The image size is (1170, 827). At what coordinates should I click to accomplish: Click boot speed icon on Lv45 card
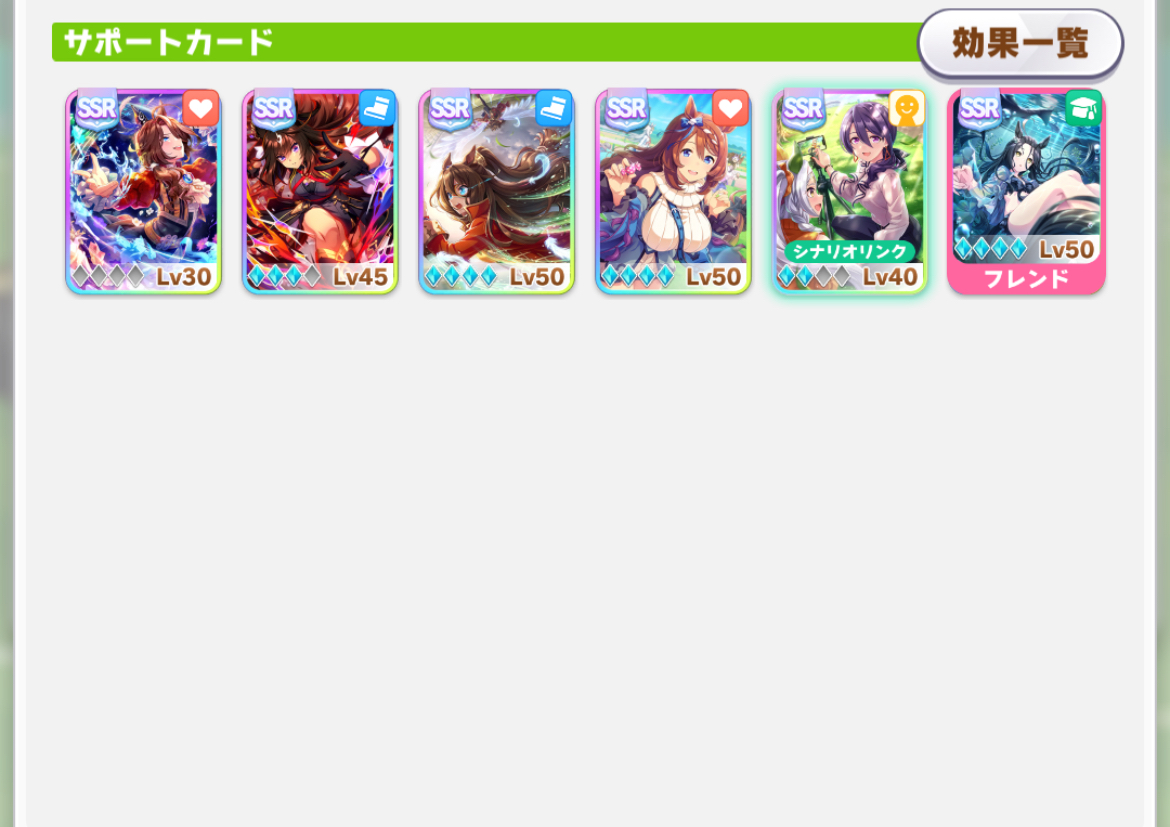[377, 109]
